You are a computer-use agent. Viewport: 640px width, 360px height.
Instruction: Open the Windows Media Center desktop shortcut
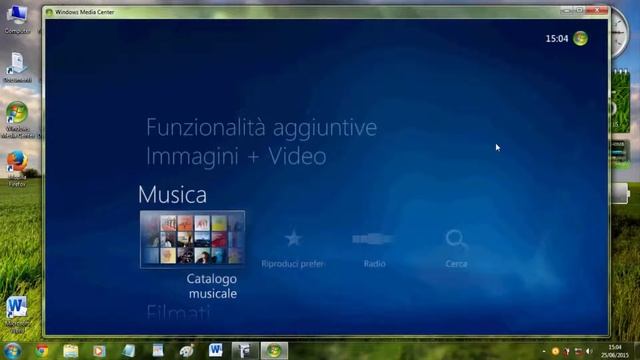click(17, 120)
